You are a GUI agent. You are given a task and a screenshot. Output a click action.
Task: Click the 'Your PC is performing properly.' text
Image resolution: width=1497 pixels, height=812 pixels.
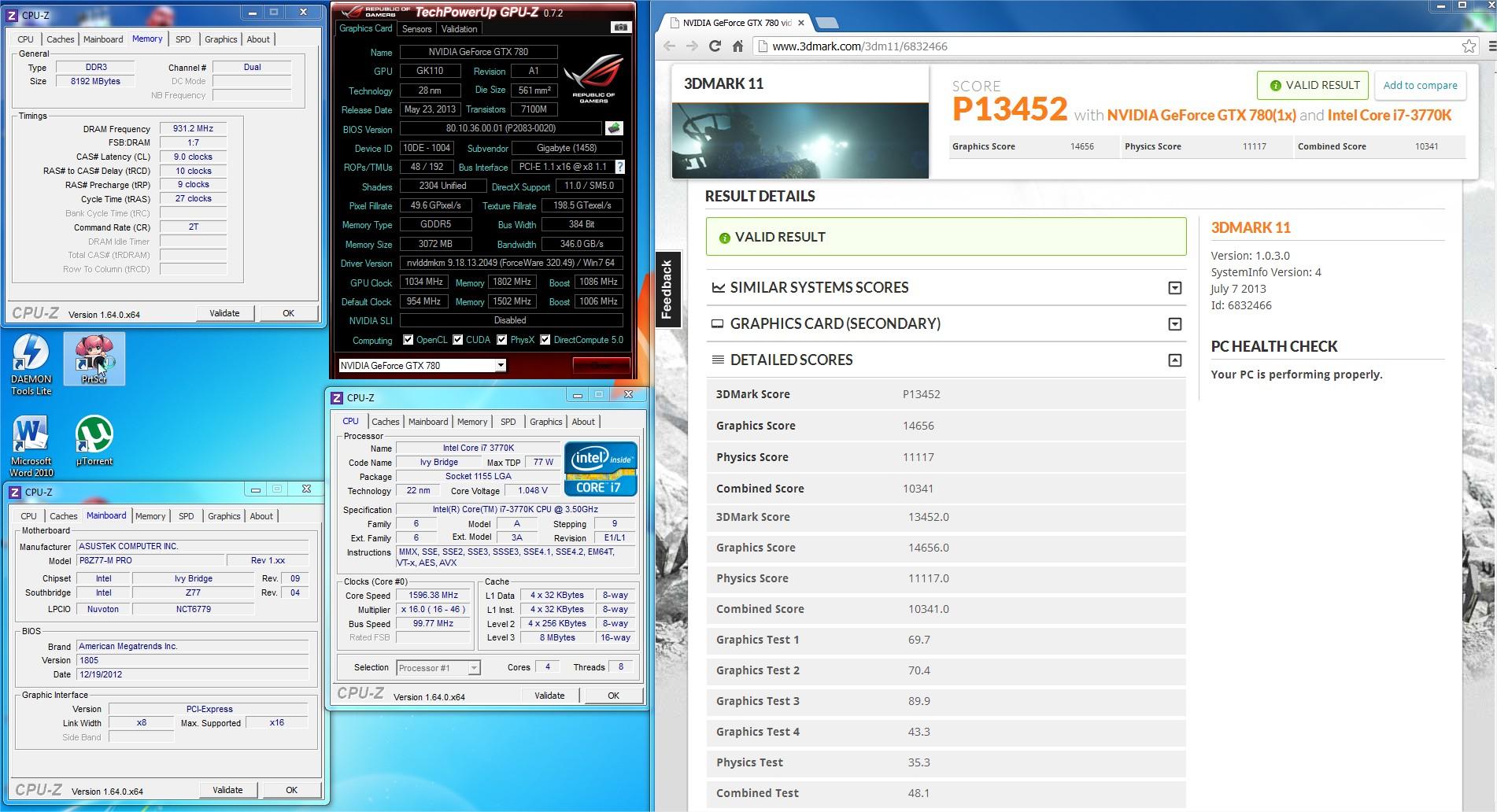(1296, 375)
